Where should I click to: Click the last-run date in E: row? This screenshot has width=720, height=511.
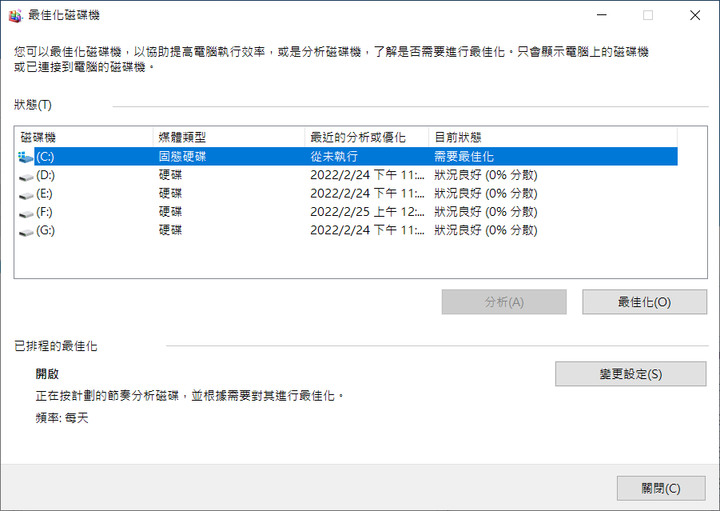pos(367,193)
